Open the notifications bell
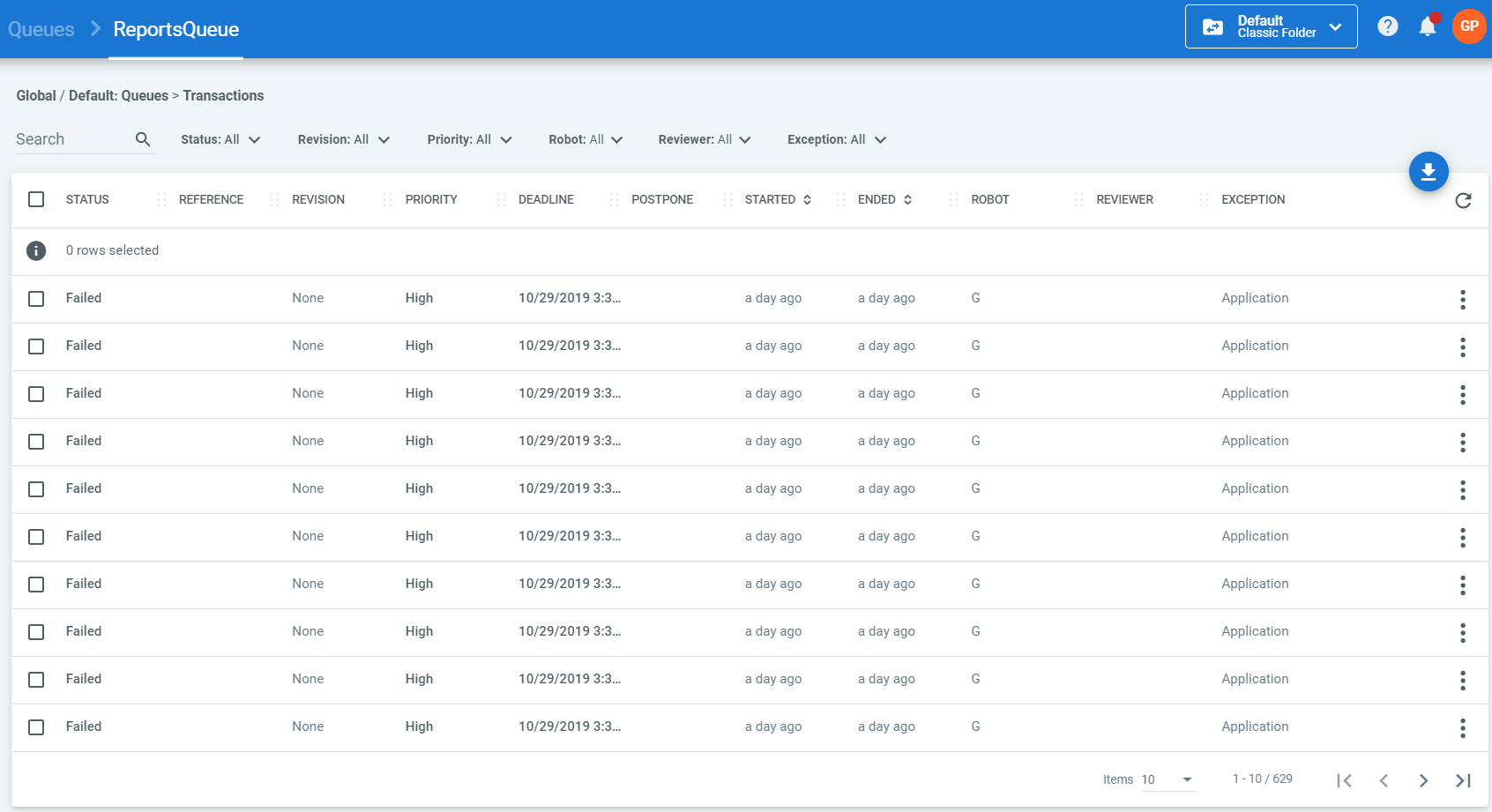The width and height of the screenshot is (1492, 812). [1428, 26]
